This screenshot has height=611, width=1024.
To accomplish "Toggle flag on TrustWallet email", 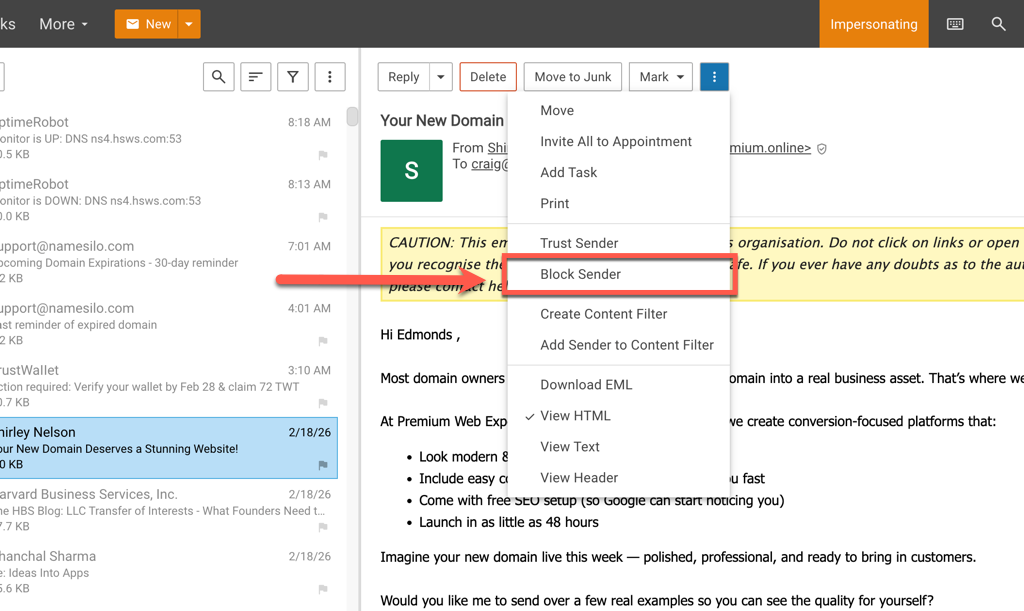I will click(x=323, y=403).
